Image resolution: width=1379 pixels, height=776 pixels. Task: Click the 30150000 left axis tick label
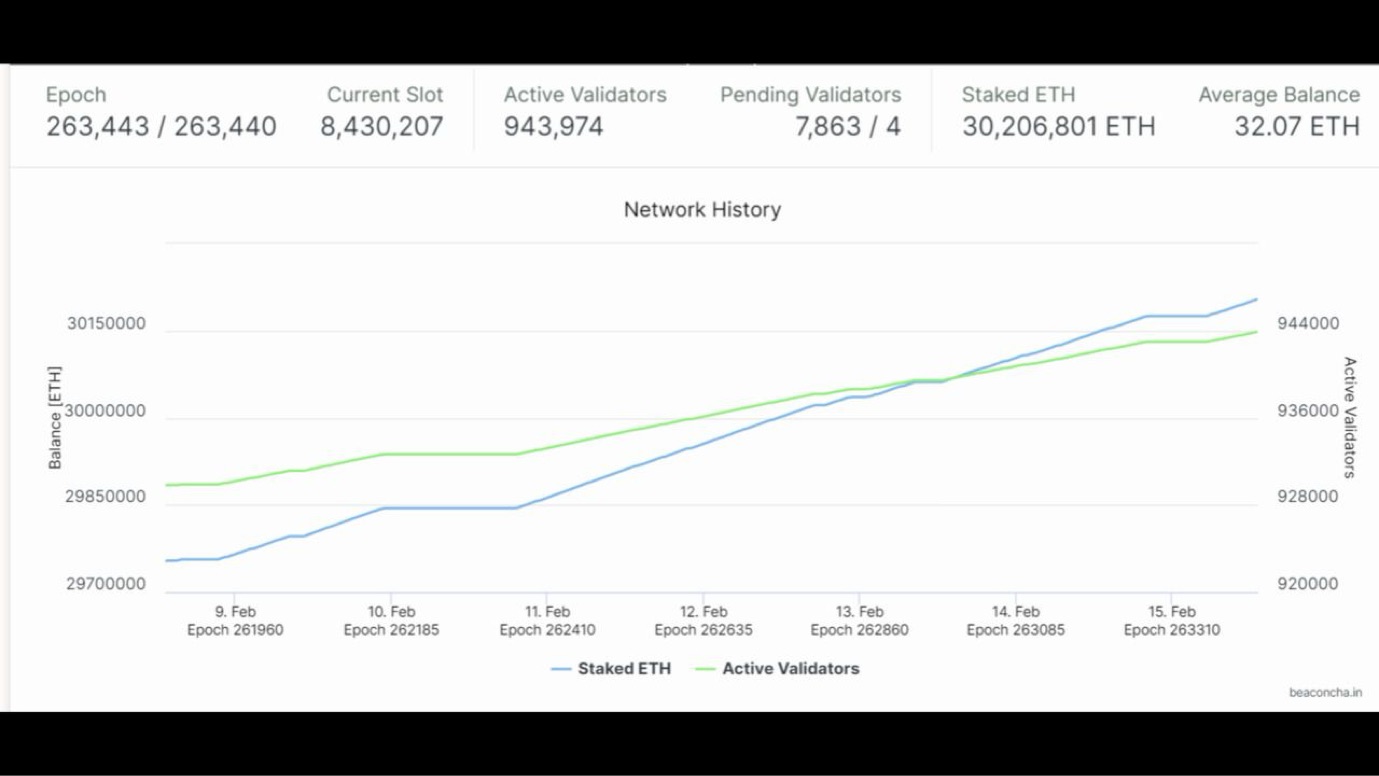pyautogui.click(x=106, y=324)
